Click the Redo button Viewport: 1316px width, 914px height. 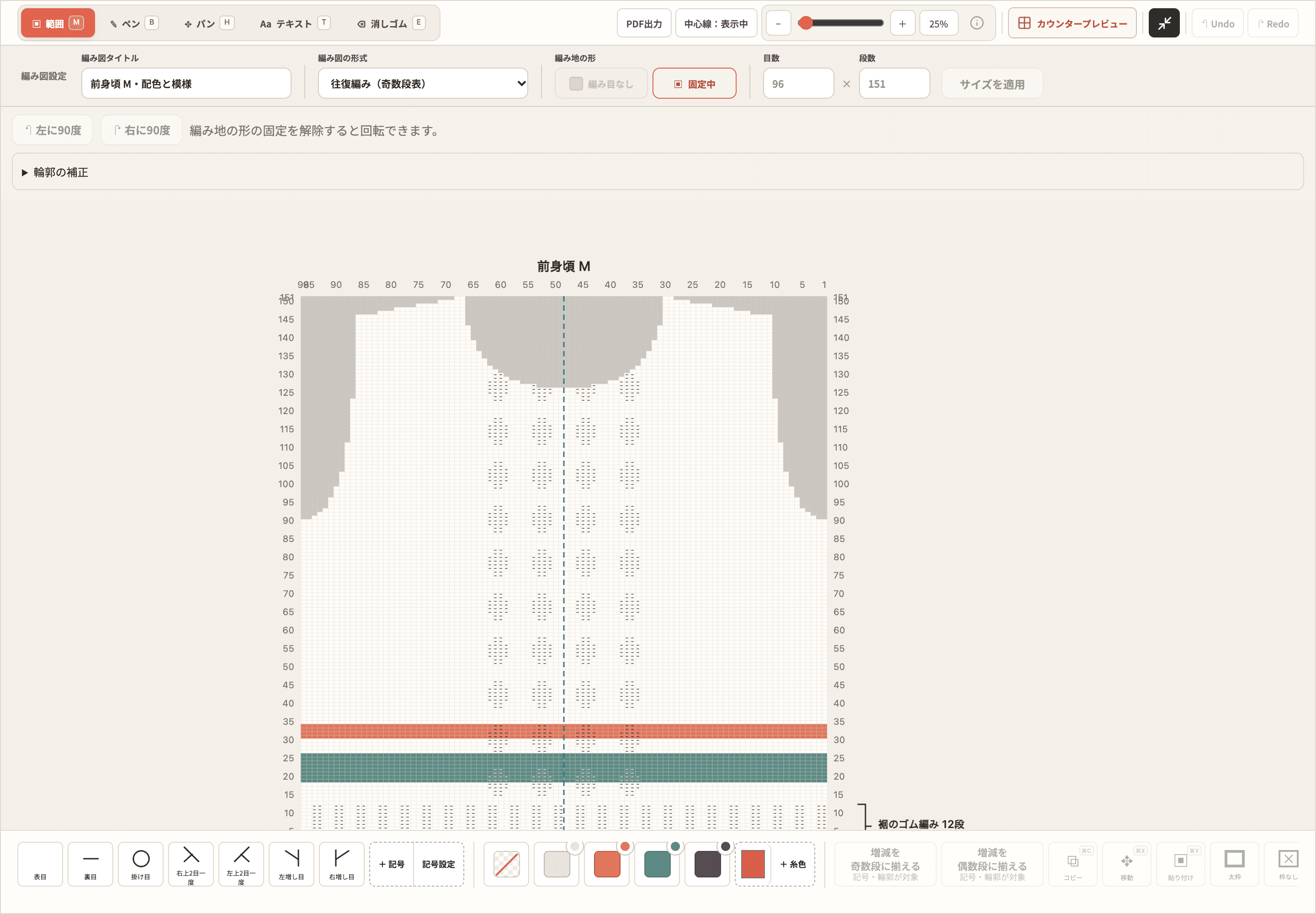[x=1273, y=23]
